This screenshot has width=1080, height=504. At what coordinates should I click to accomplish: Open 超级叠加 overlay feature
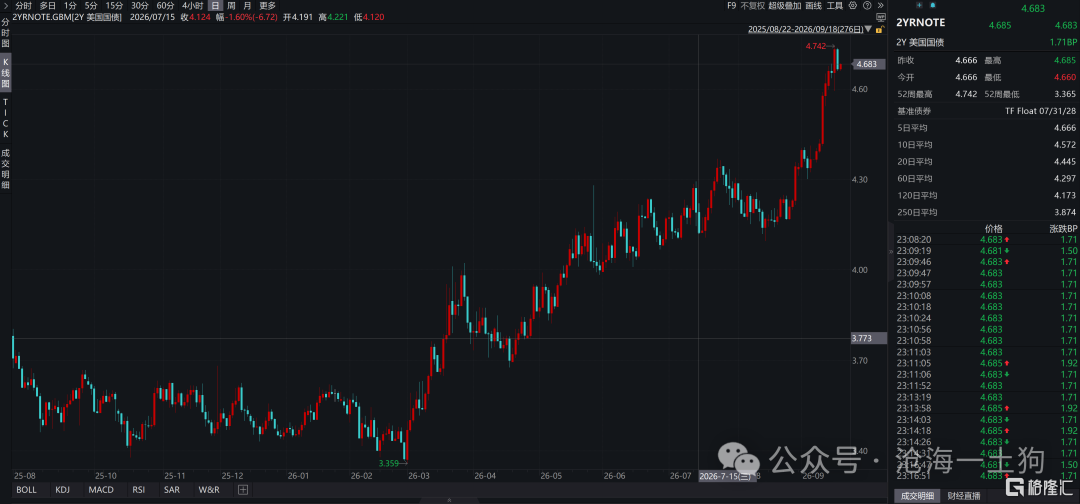[x=785, y=6]
